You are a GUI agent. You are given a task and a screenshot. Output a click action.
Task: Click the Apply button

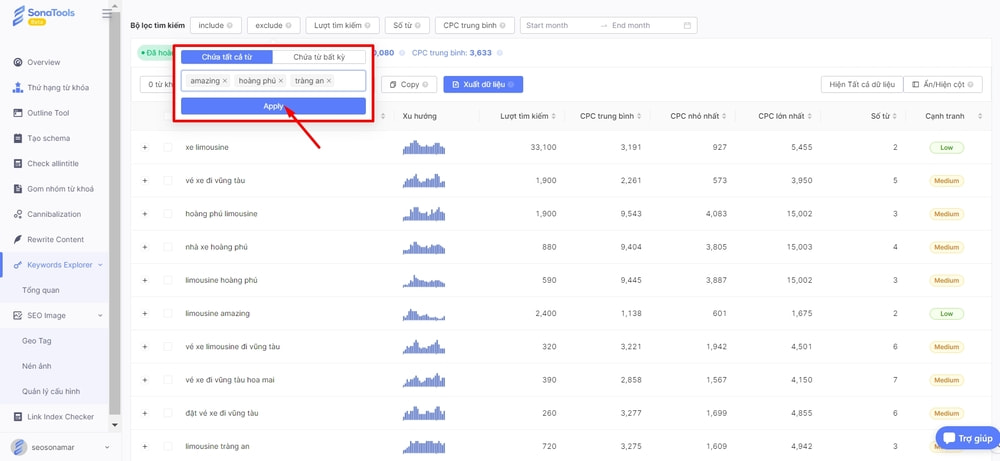274,106
